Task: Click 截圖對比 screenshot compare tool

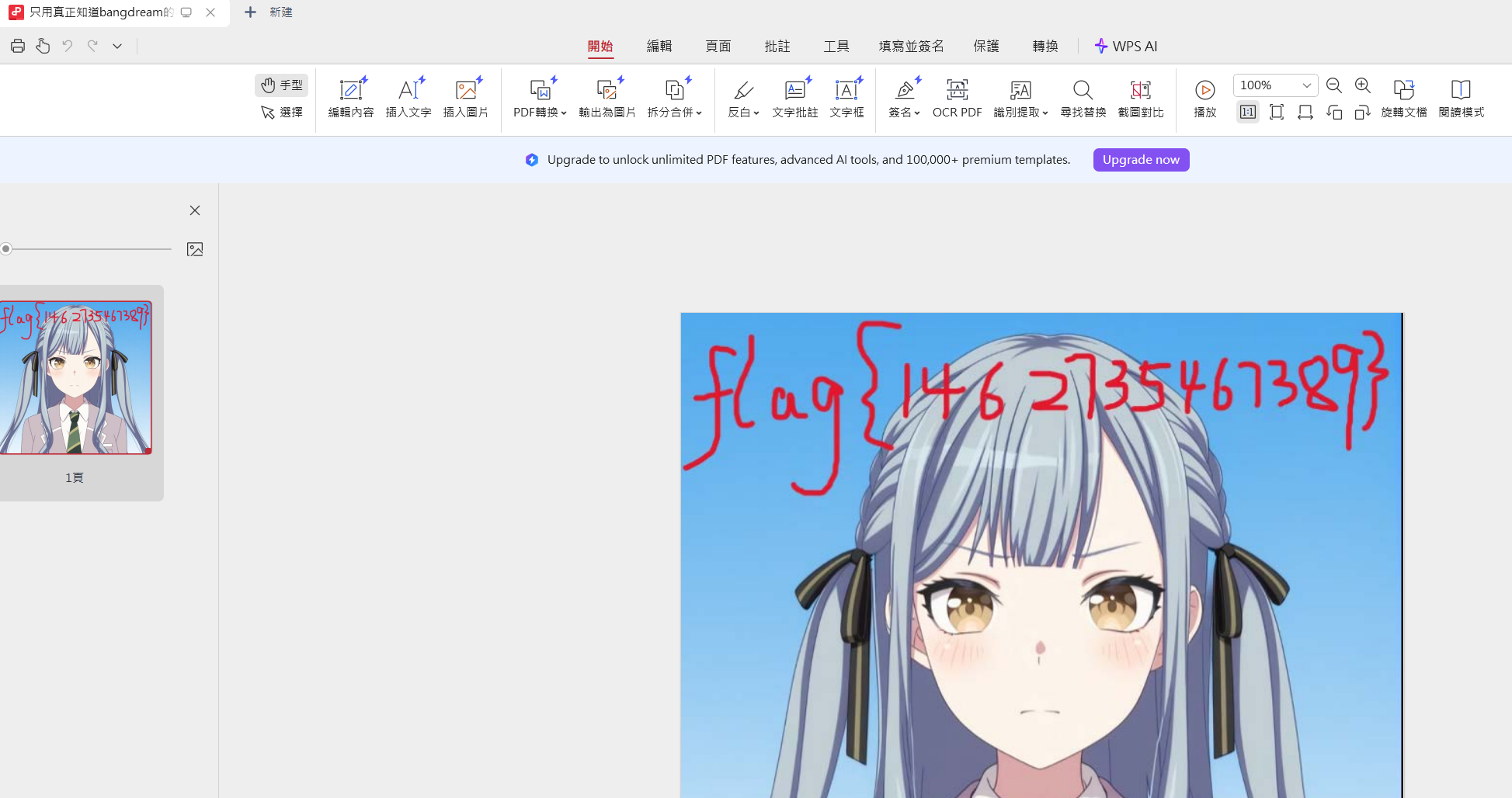Action: pos(1141,98)
